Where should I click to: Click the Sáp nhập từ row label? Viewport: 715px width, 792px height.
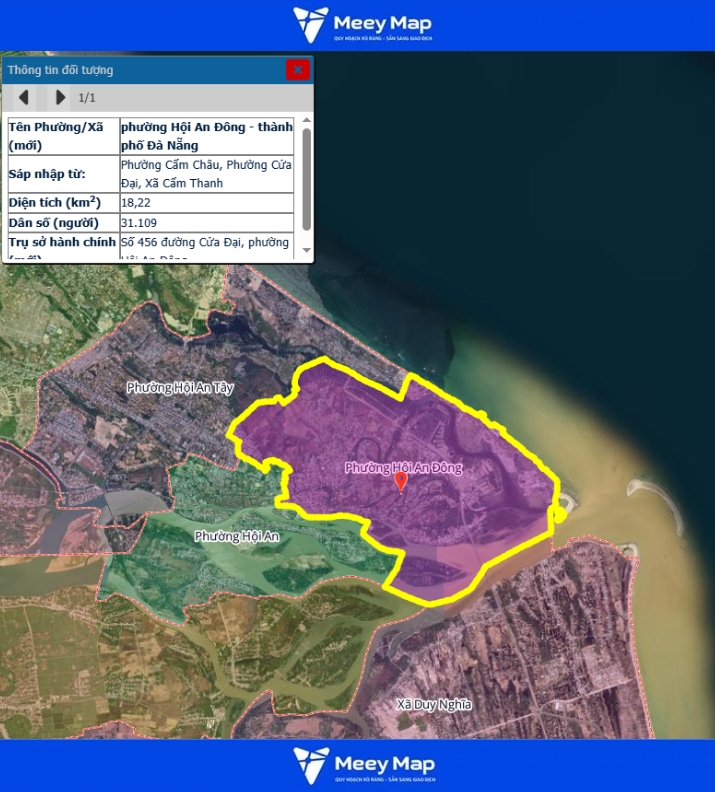click(x=62, y=174)
